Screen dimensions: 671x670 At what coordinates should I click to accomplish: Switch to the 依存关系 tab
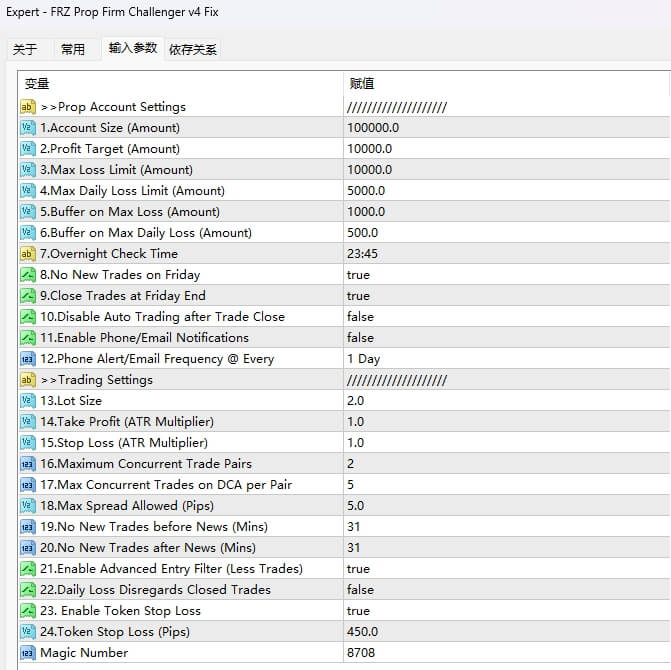192,49
